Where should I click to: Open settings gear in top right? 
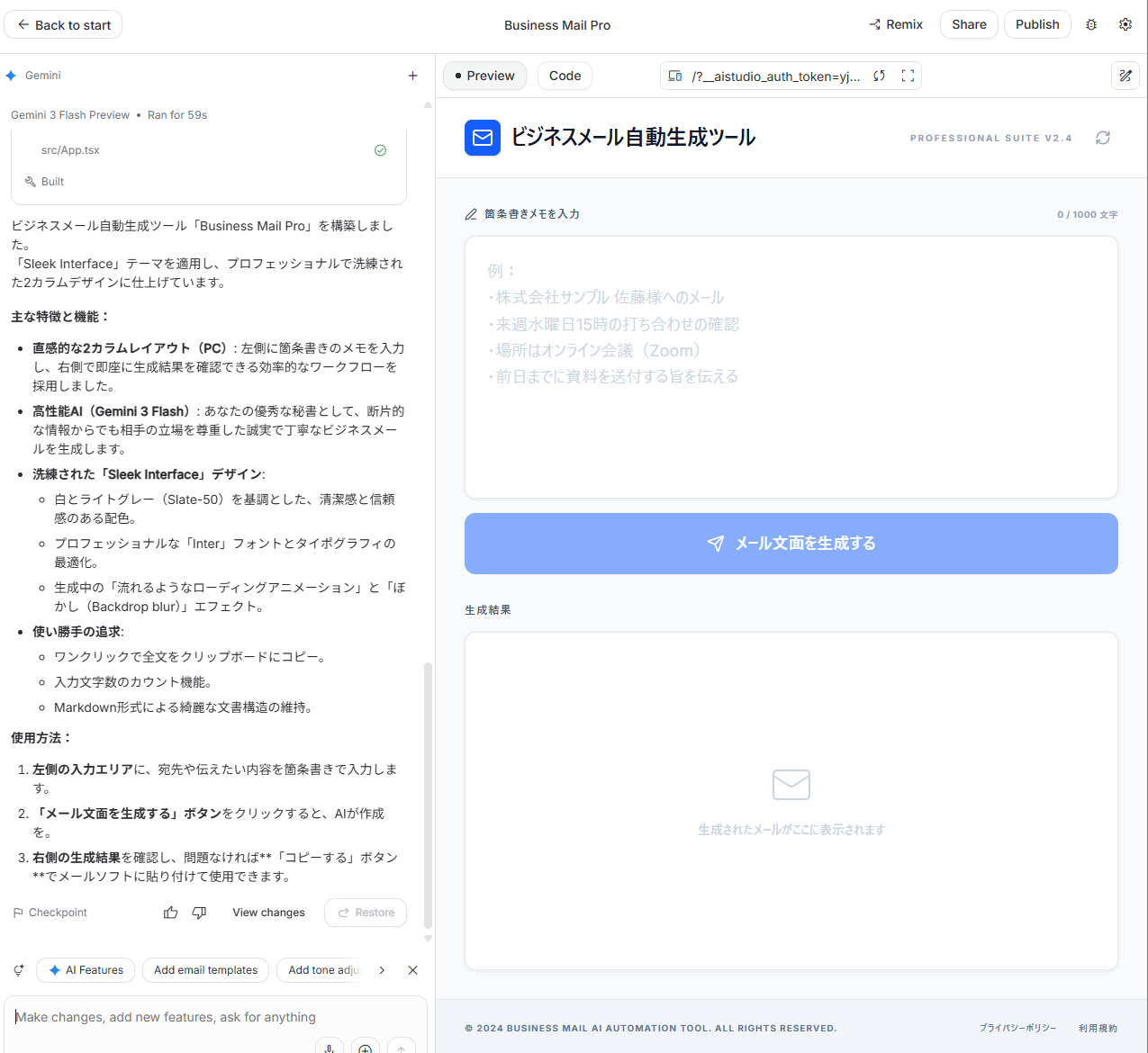[1125, 24]
